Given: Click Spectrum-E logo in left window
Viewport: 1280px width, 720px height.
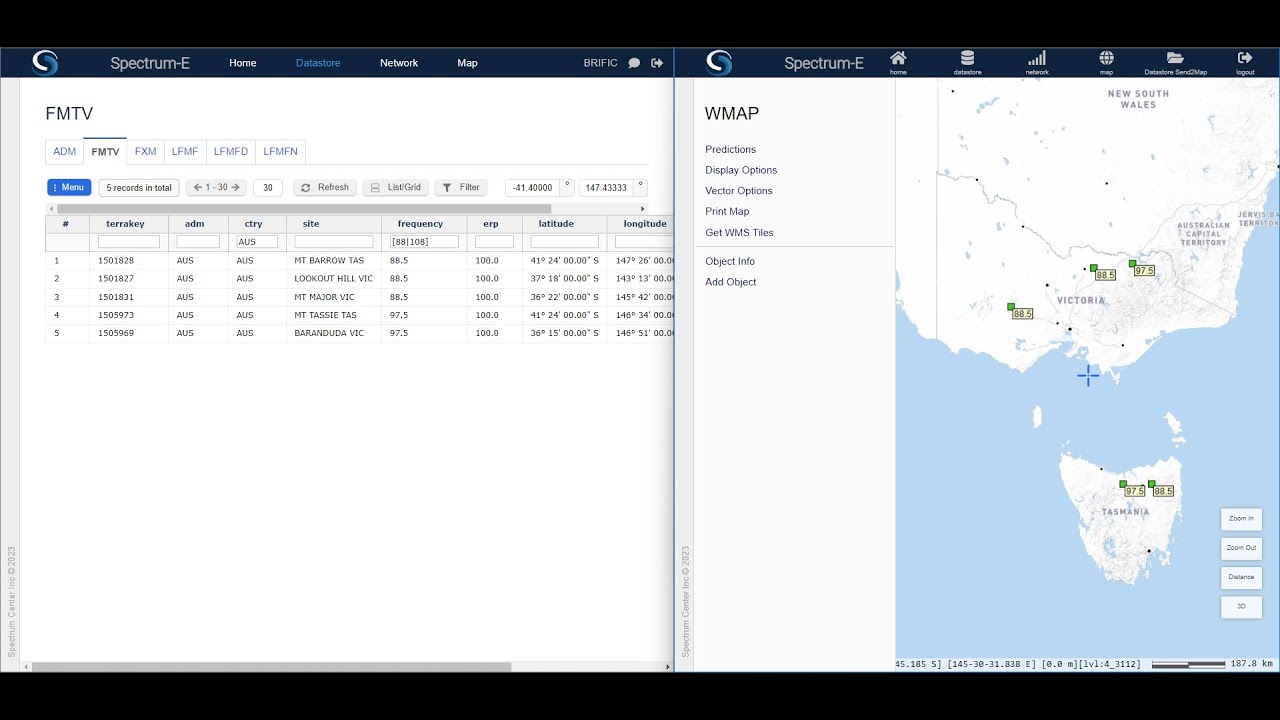Looking at the screenshot, I should click(x=45, y=63).
